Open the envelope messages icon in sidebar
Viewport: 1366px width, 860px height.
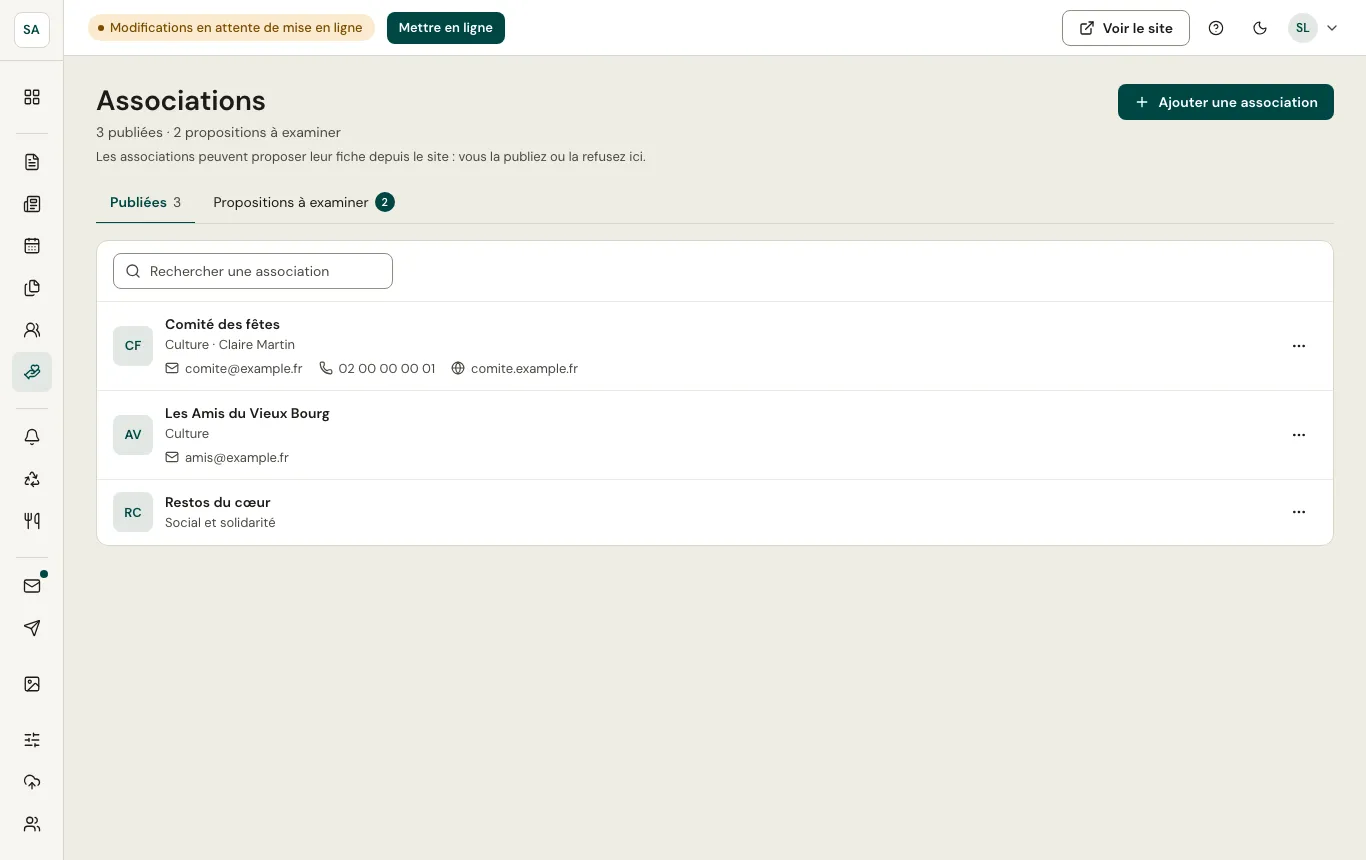click(x=32, y=586)
